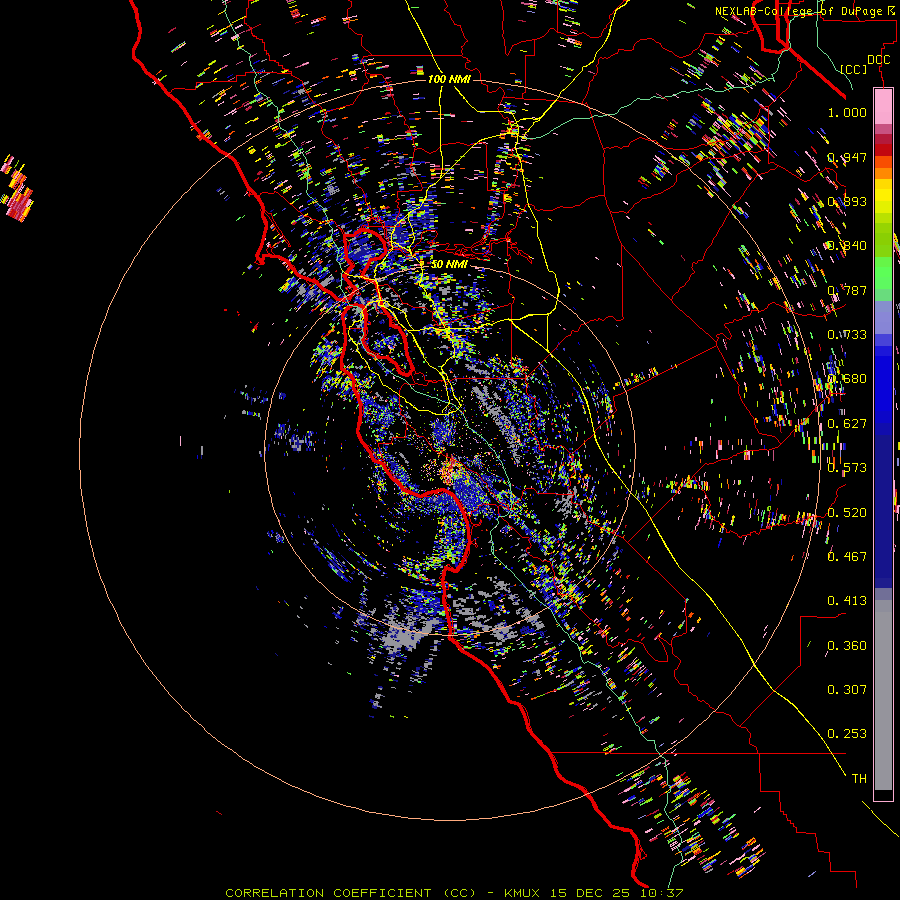Pick the bright green swatch in the color bar
900x900 pixels.
tap(883, 273)
